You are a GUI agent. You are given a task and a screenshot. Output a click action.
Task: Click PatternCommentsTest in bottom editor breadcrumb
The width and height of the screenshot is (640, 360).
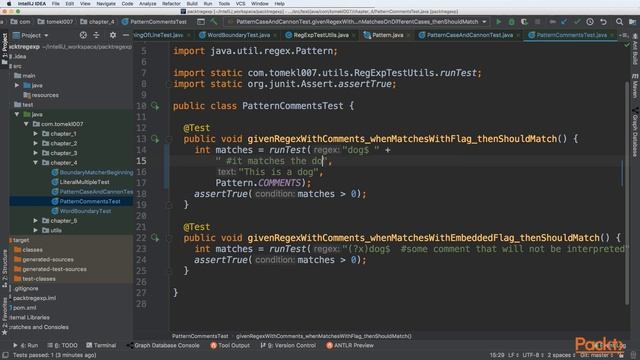click(x=200, y=336)
